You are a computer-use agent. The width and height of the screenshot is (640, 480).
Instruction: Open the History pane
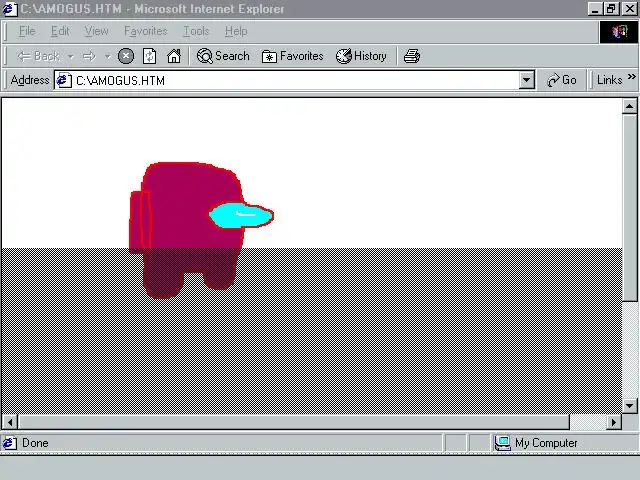pyautogui.click(x=361, y=56)
